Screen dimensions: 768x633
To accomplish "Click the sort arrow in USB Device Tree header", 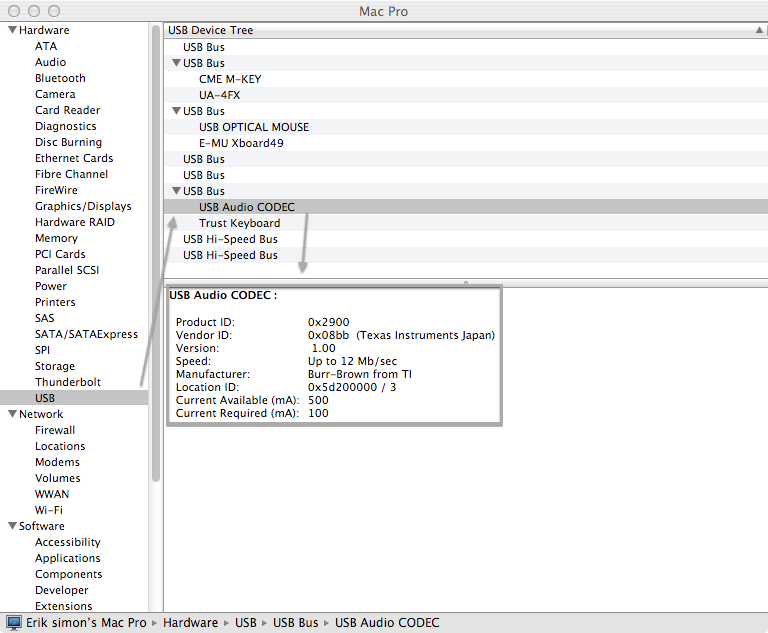I will tap(759, 31).
